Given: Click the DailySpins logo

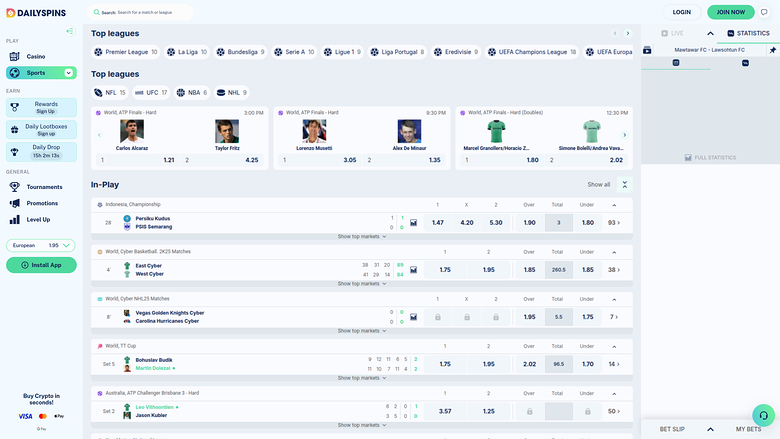Looking at the screenshot, I should click(36, 13).
